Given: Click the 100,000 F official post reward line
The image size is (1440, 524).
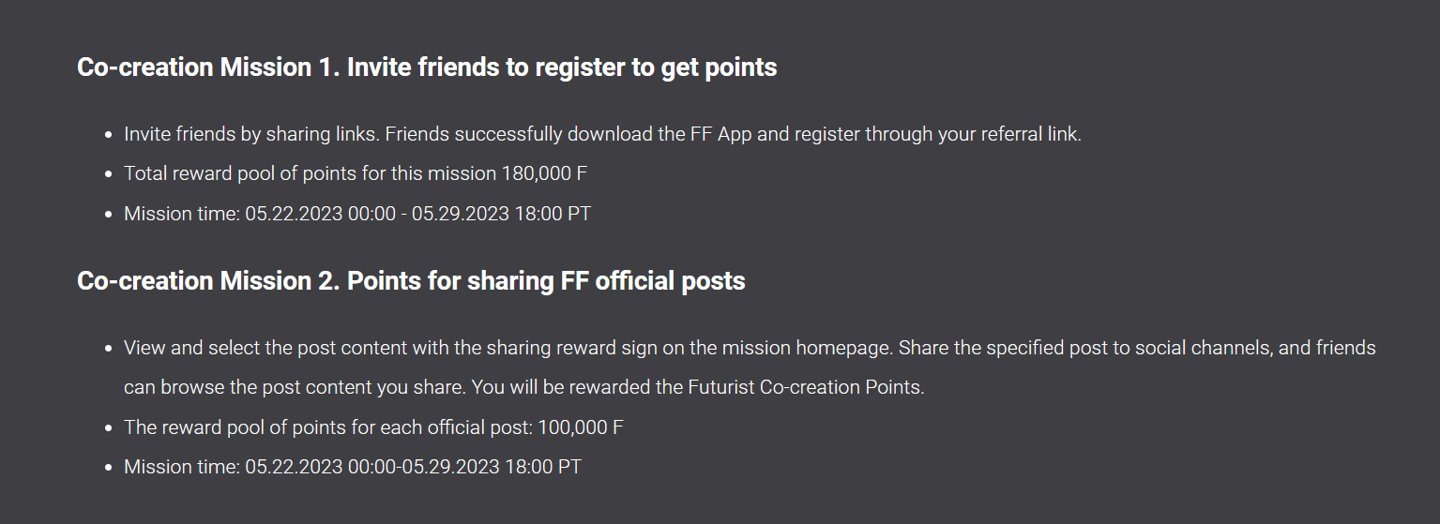Looking at the screenshot, I should pyautogui.click(x=373, y=428).
